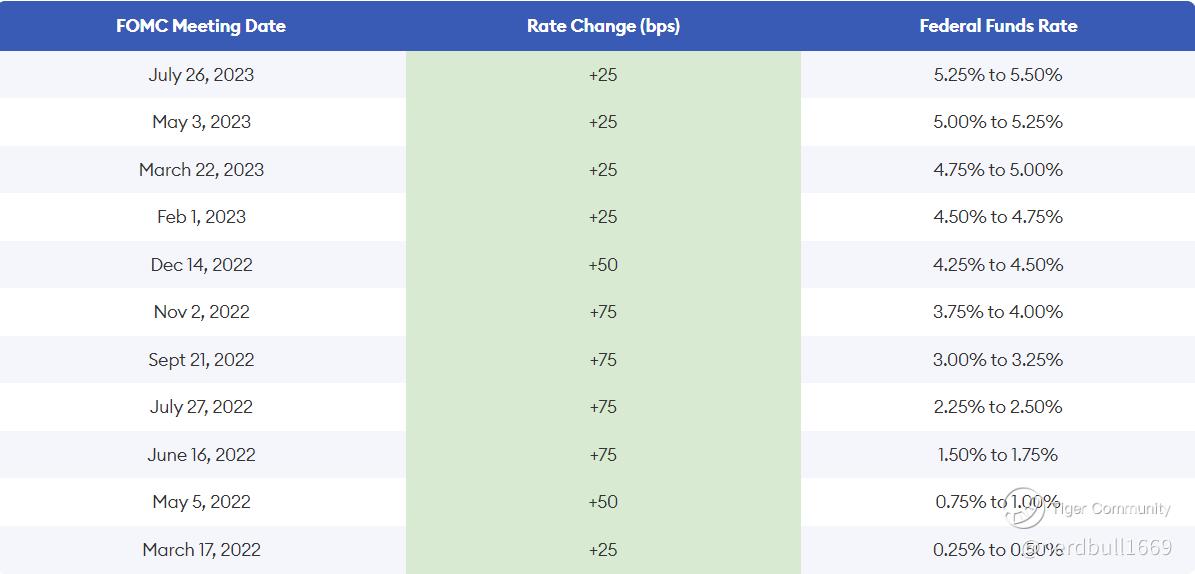
Task: Select the Feb 1, 2023 row date
Action: (x=201, y=216)
